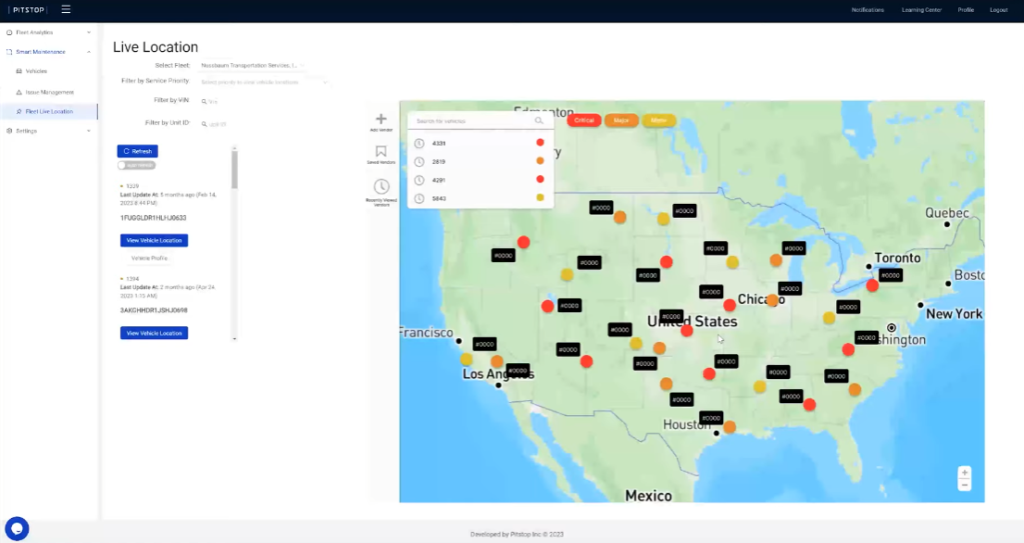Image resolution: width=1024 pixels, height=543 pixels.
Task: Click the magnifier icon in vehicle search
Action: 539,120
